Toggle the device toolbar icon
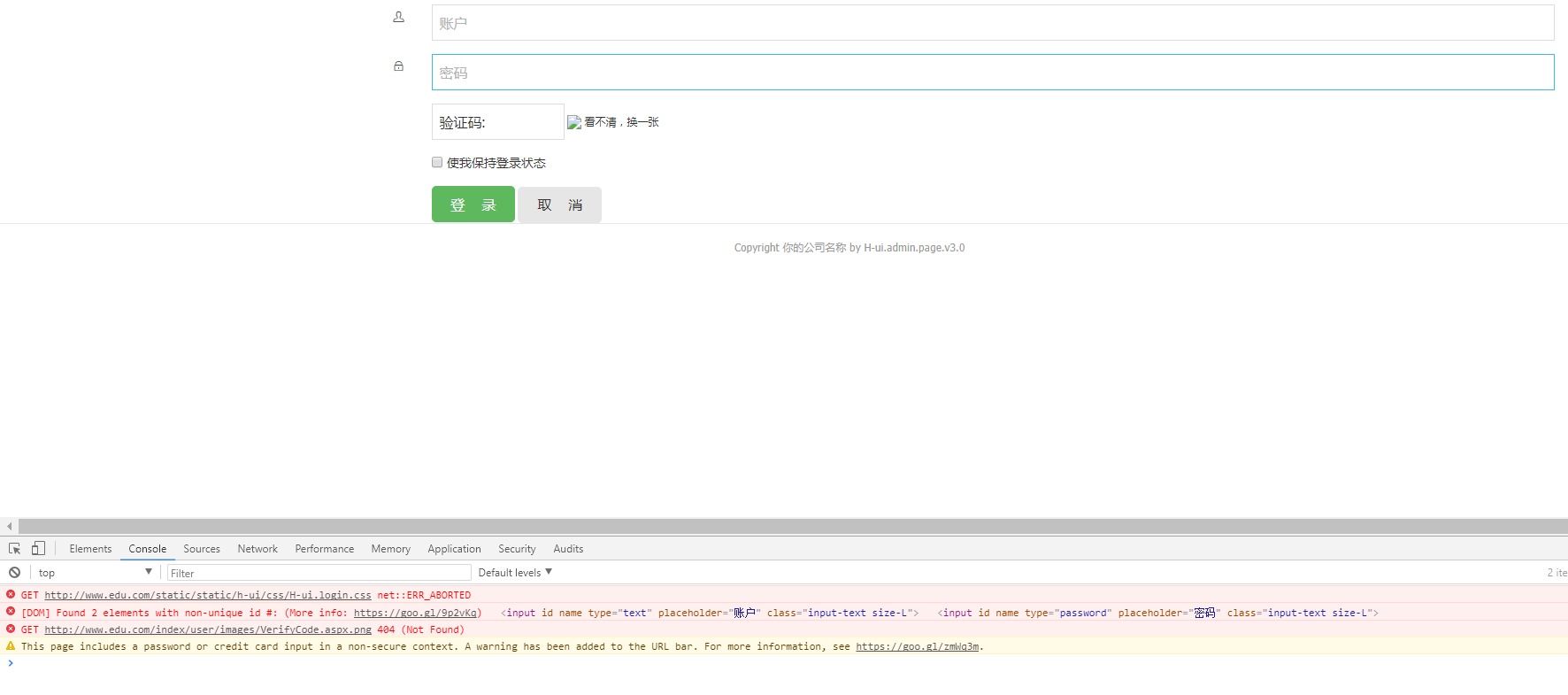Viewport: 1568px width, 695px height. pyautogui.click(x=38, y=549)
